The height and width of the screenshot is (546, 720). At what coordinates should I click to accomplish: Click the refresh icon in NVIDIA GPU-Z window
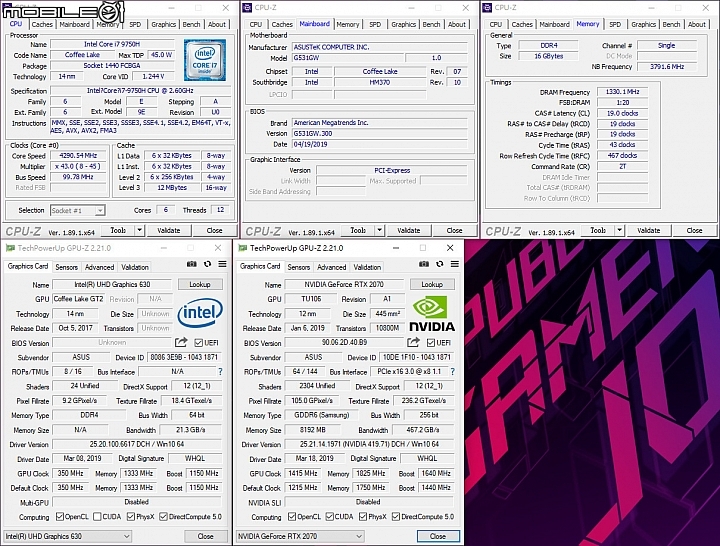point(440,264)
